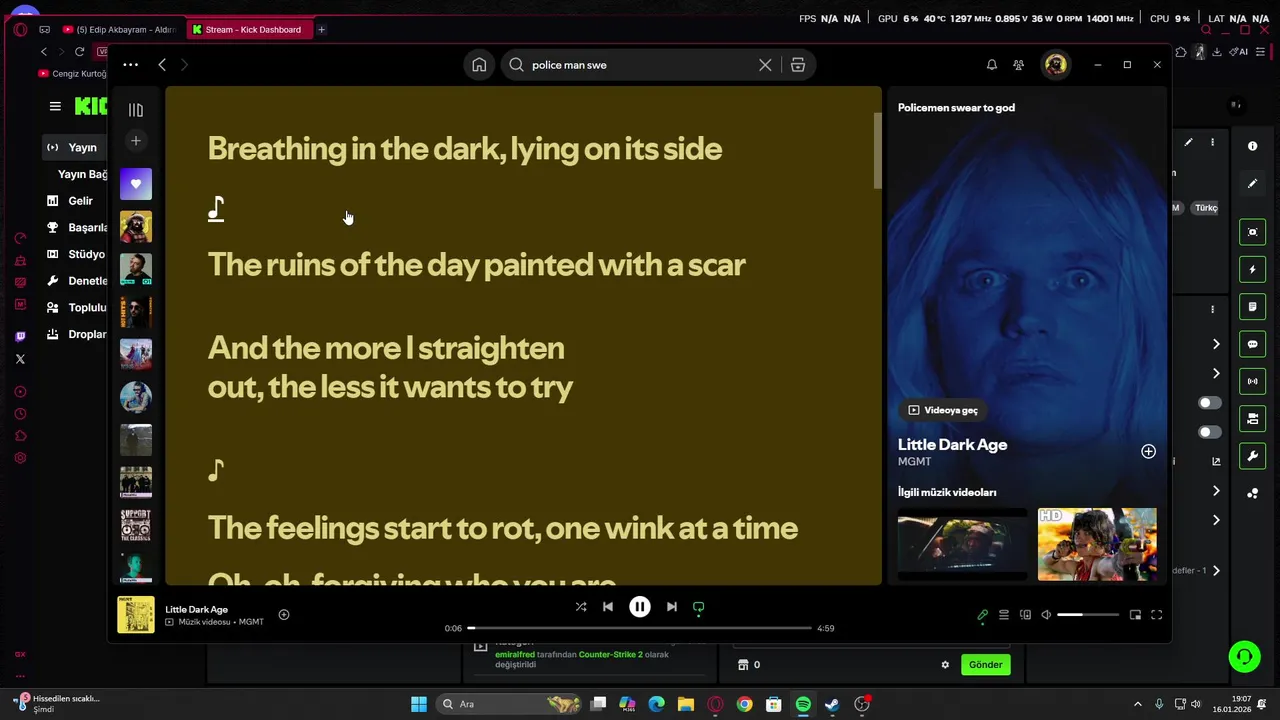Toggle the lyrics microphone icon
1280x720 pixels.
pyautogui.click(x=982, y=615)
